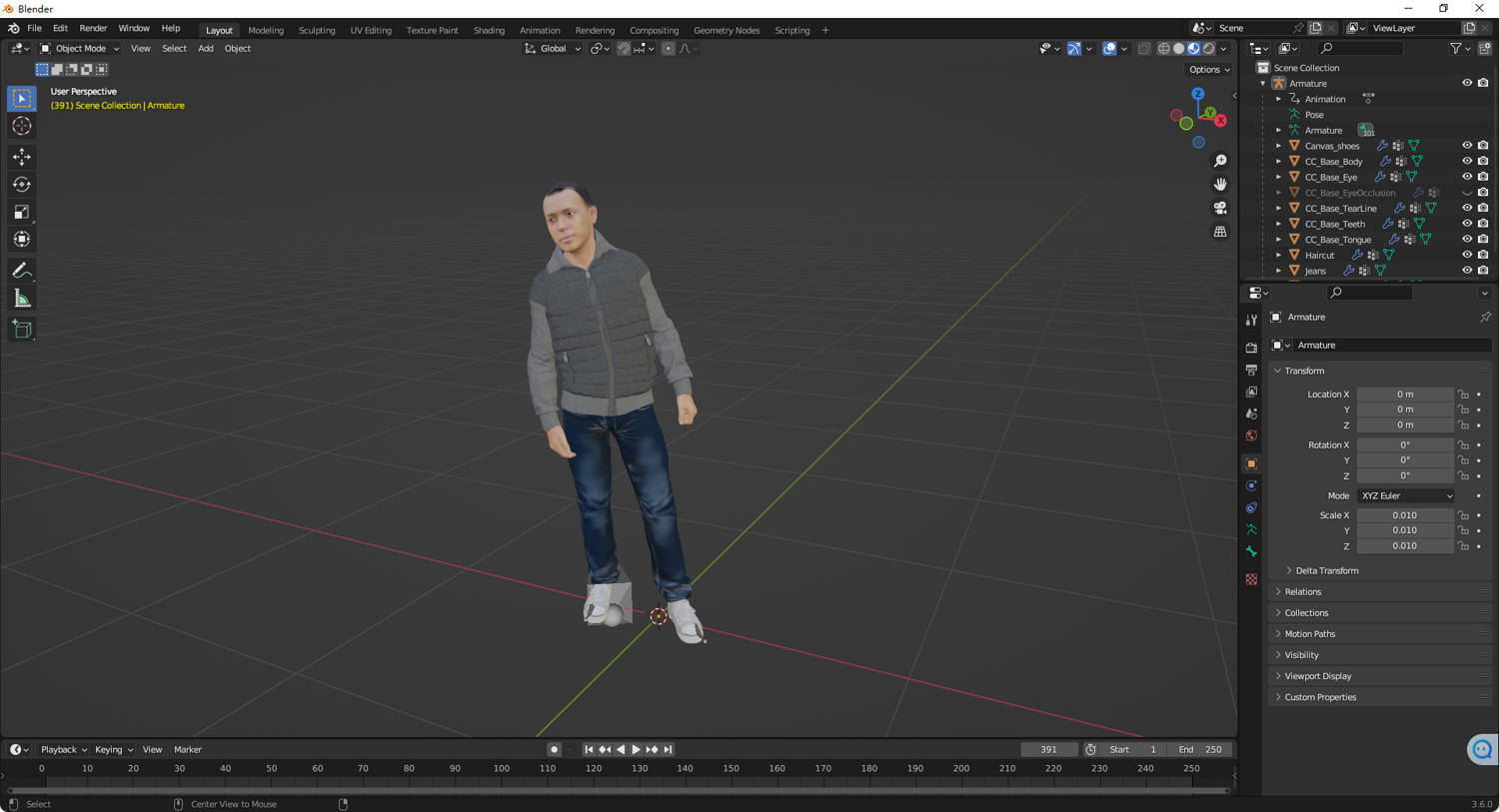Select the Measure tool
1499x812 pixels.
pyautogui.click(x=22, y=299)
